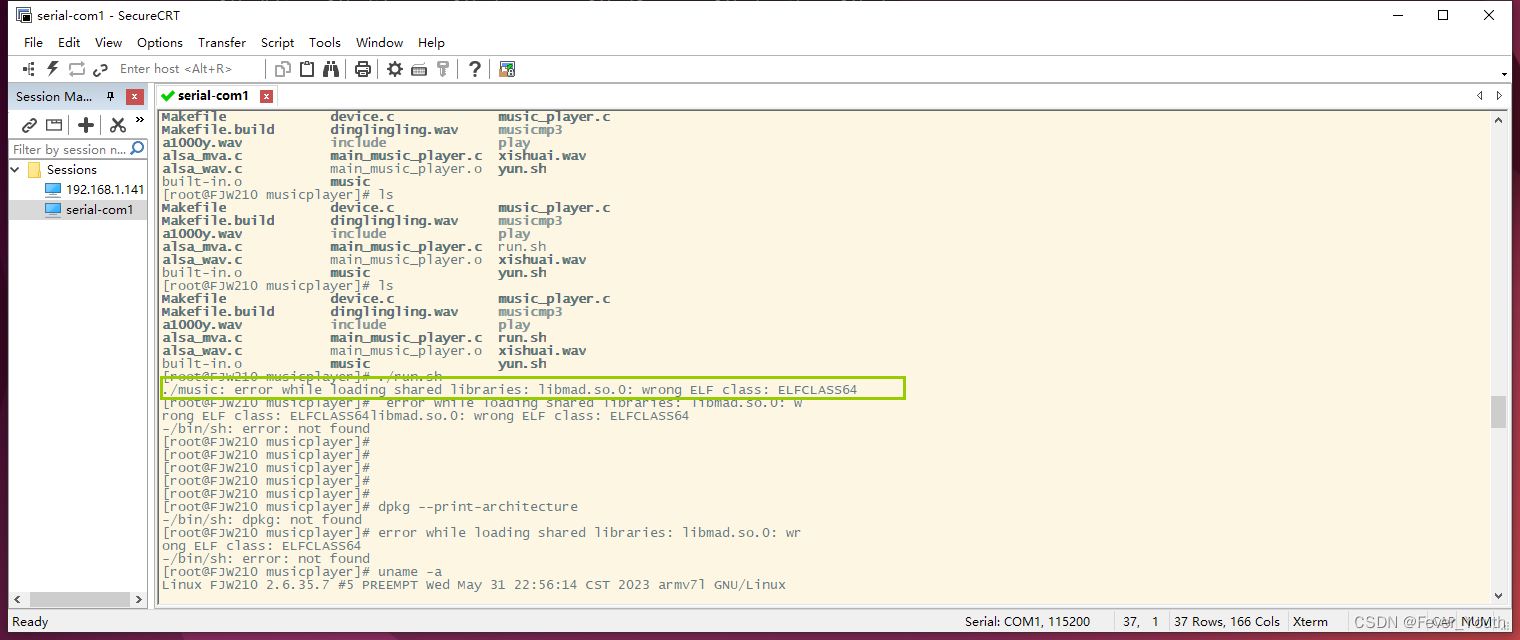Create a new session with the plus icon
This screenshot has width=1520, height=640.
click(86, 125)
